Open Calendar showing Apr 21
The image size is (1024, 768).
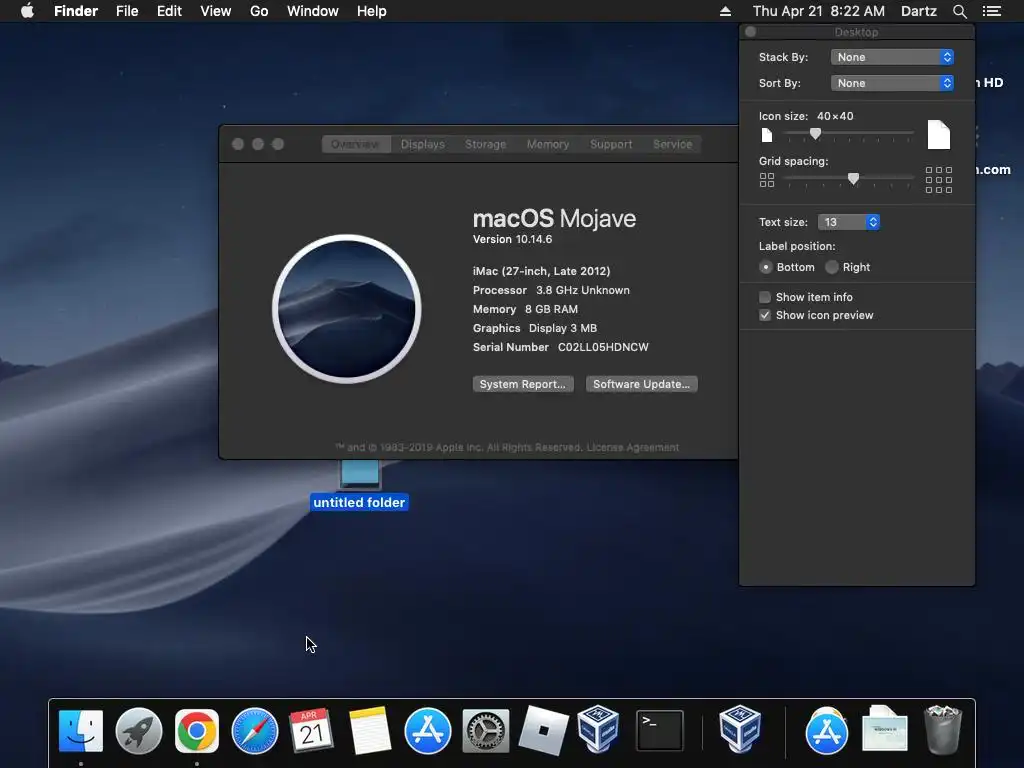[x=312, y=731]
